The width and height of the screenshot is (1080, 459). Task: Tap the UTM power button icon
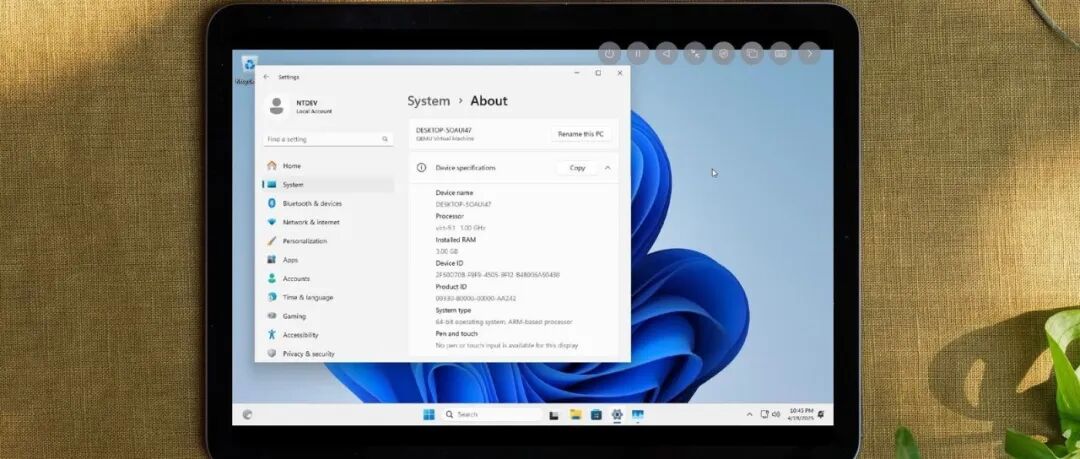point(610,53)
